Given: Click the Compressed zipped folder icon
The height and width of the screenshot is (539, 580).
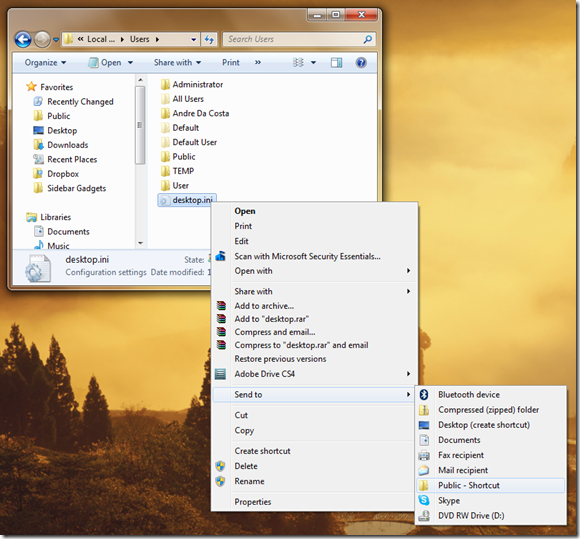Looking at the screenshot, I should [x=424, y=410].
